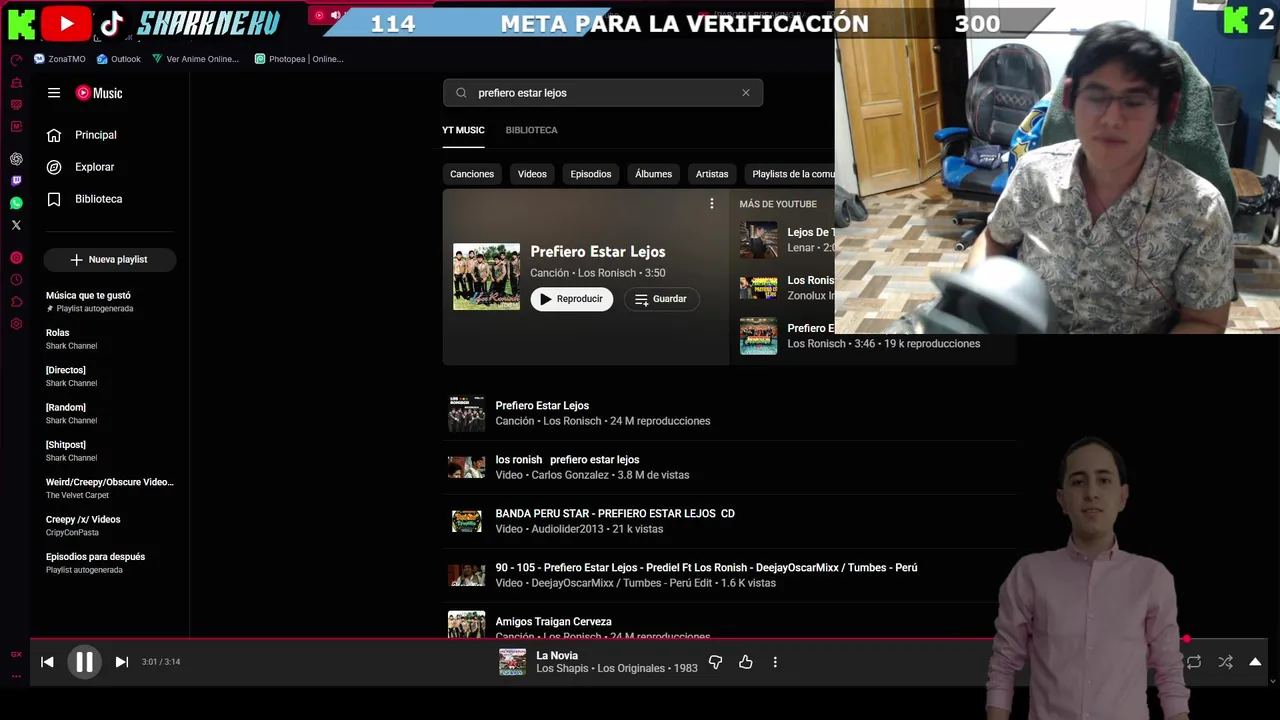Open History from the browser sidebar

click(x=16, y=280)
